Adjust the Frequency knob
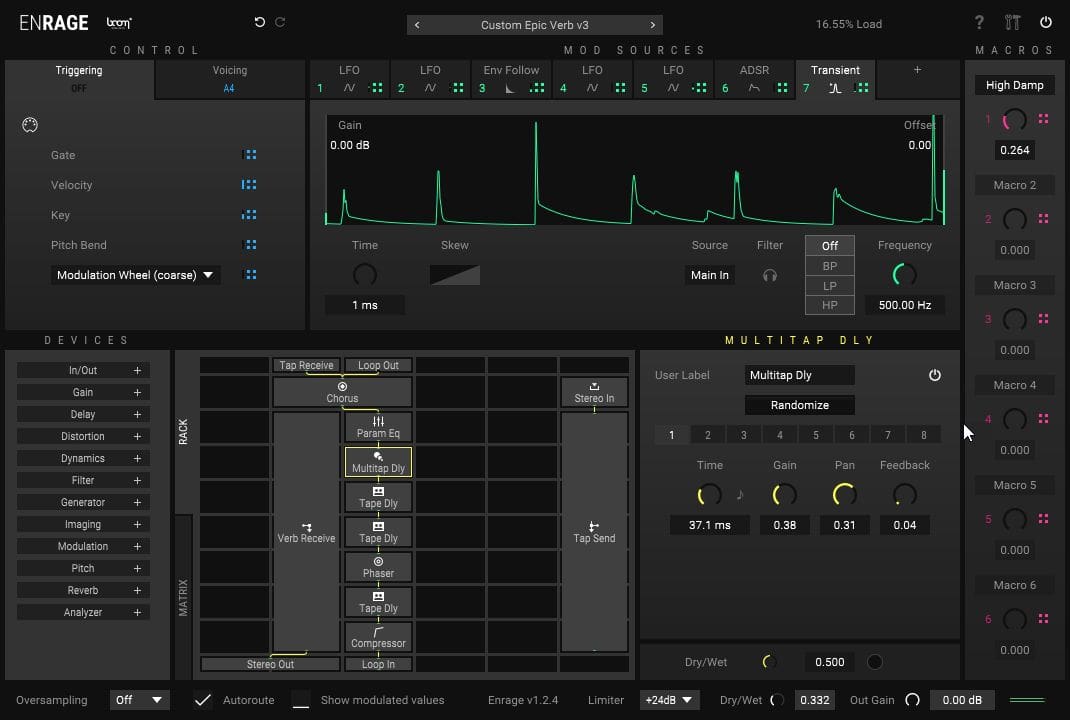Viewport: 1070px width, 720px height. coord(905,275)
